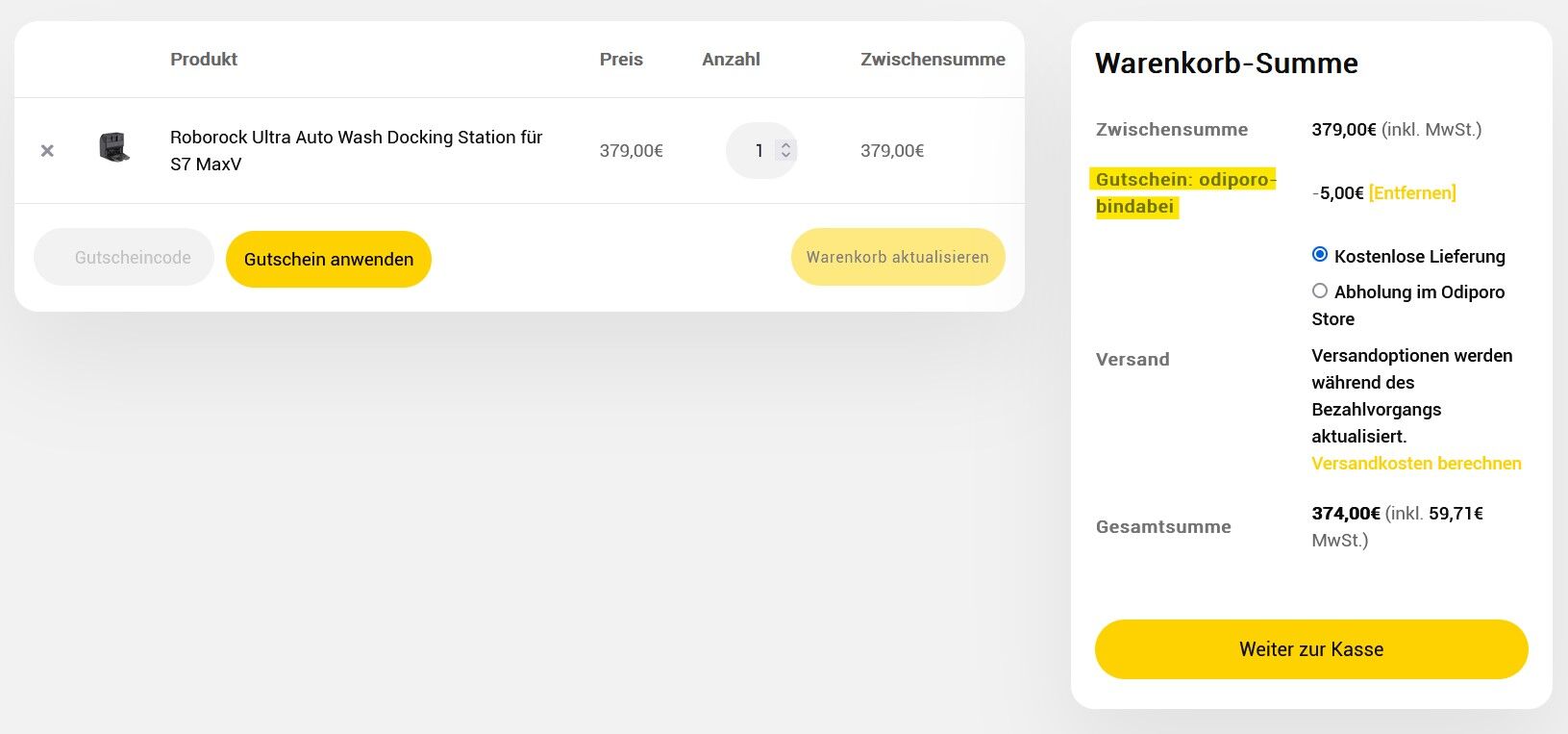This screenshot has width=1568, height=734.
Task: Click the Warenkorb-Summe heading
Action: point(1227,63)
